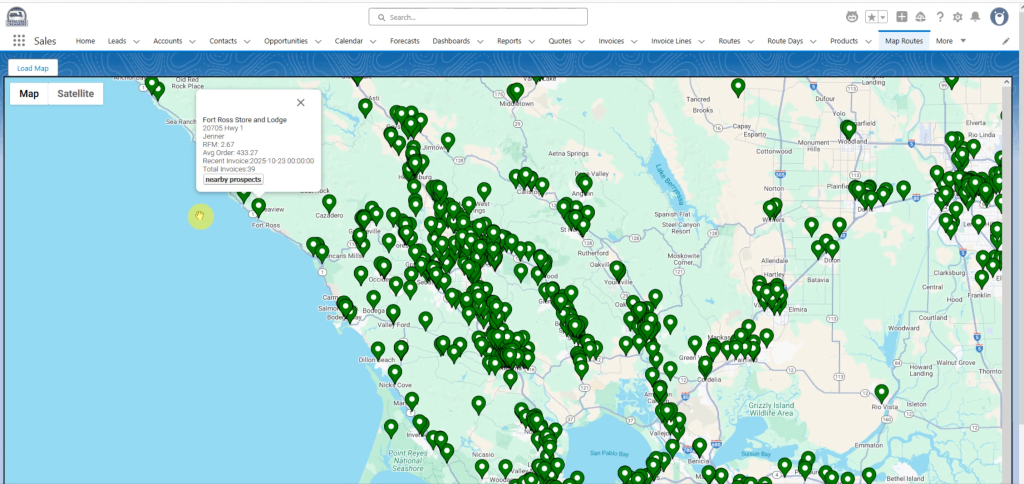Click into the global Search field
1024x484 pixels.
point(477,17)
